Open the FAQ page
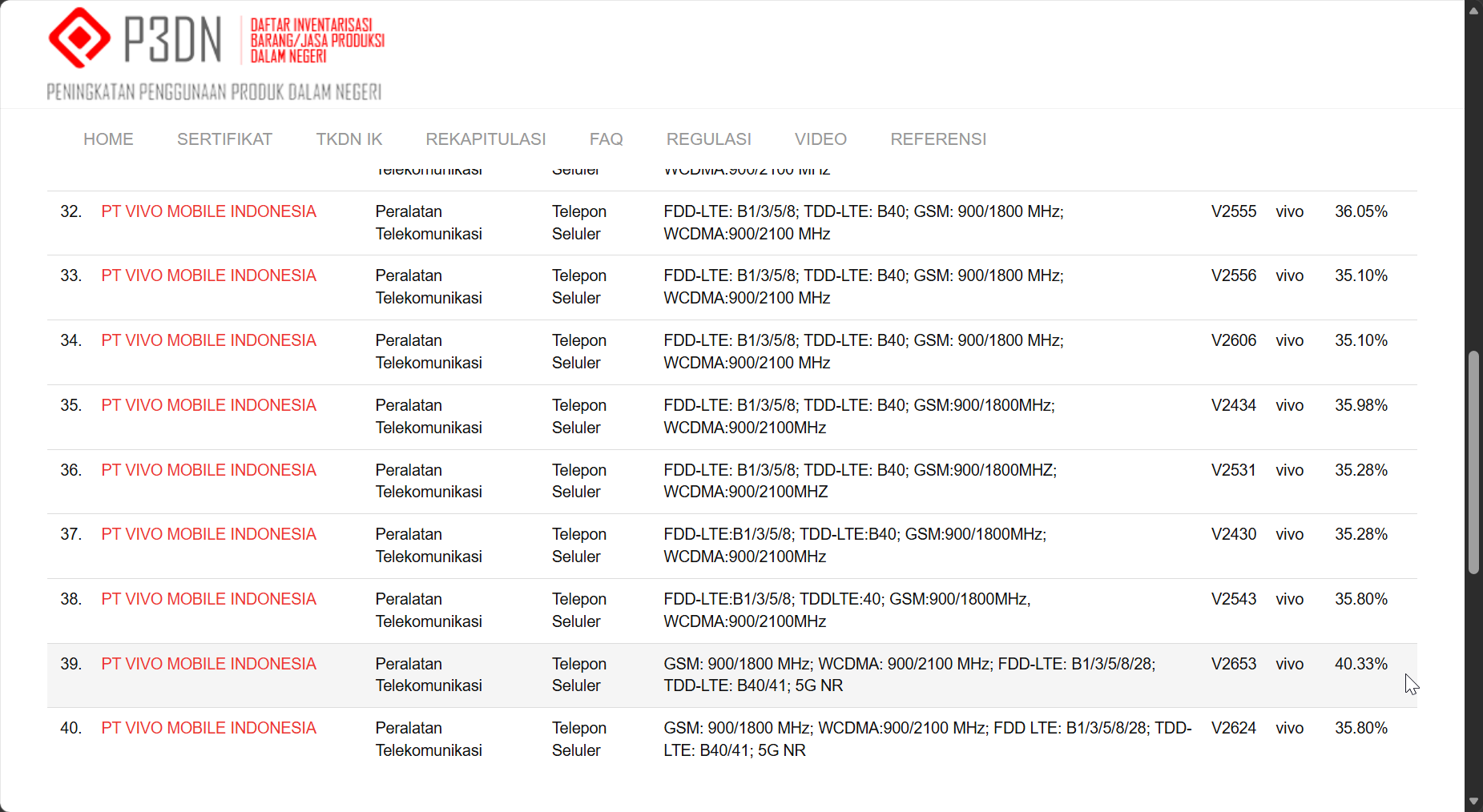 [606, 139]
